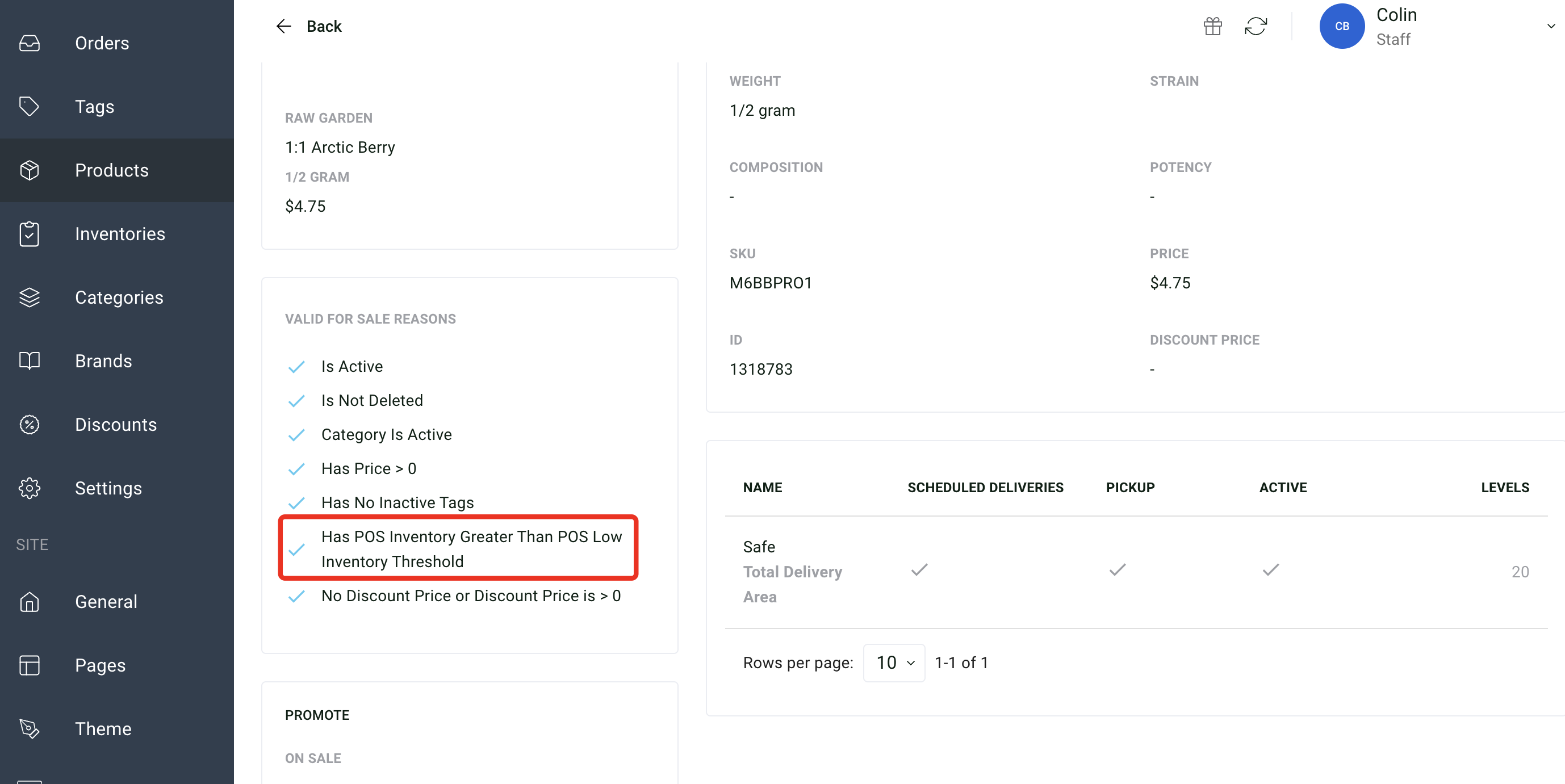Select the Categories layers icon
The width and height of the screenshot is (1565, 784).
[x=29, y=297]
